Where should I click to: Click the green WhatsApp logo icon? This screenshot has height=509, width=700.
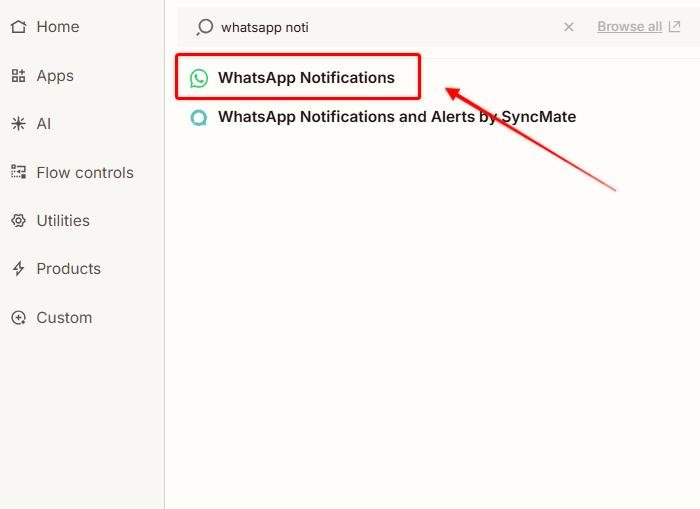coord(199,78)
